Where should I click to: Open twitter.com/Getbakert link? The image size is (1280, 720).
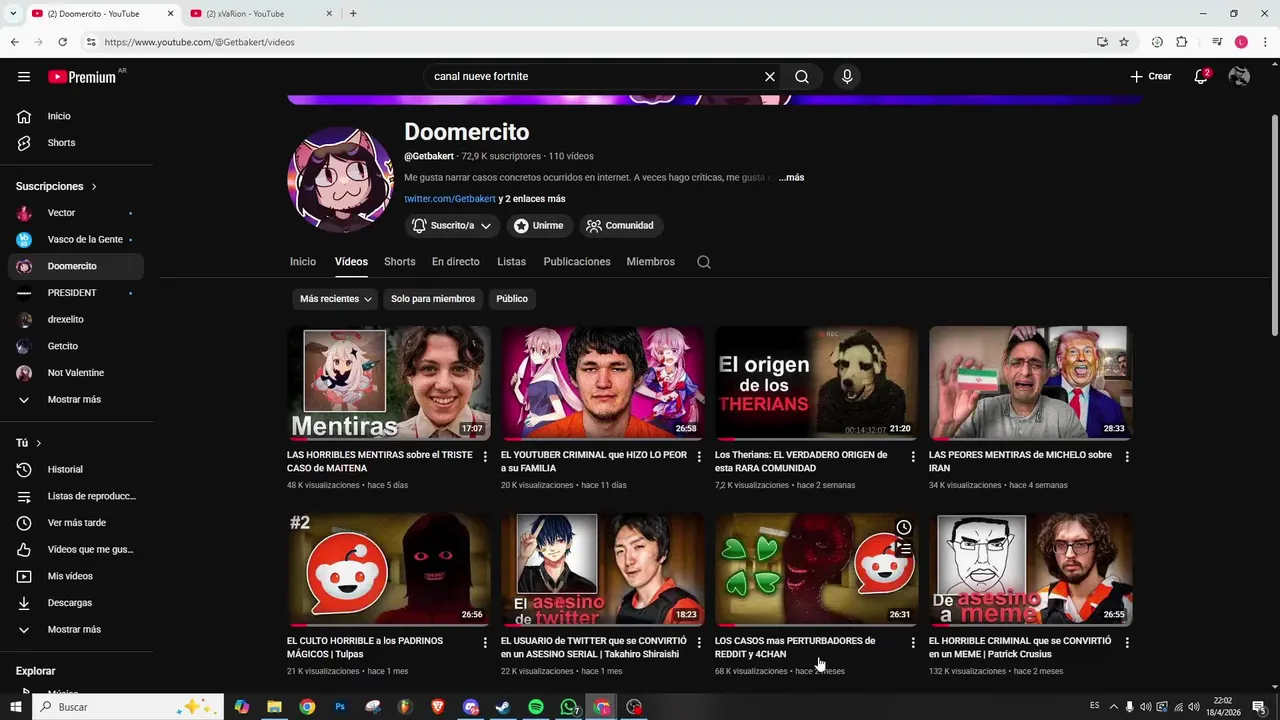(450, 199)
